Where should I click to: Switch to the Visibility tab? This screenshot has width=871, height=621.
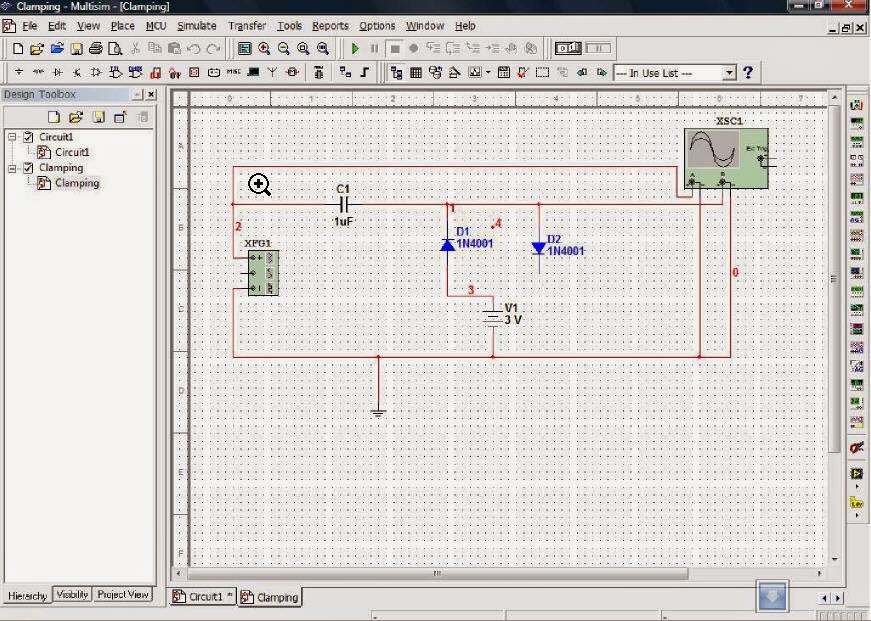(72, 594)
